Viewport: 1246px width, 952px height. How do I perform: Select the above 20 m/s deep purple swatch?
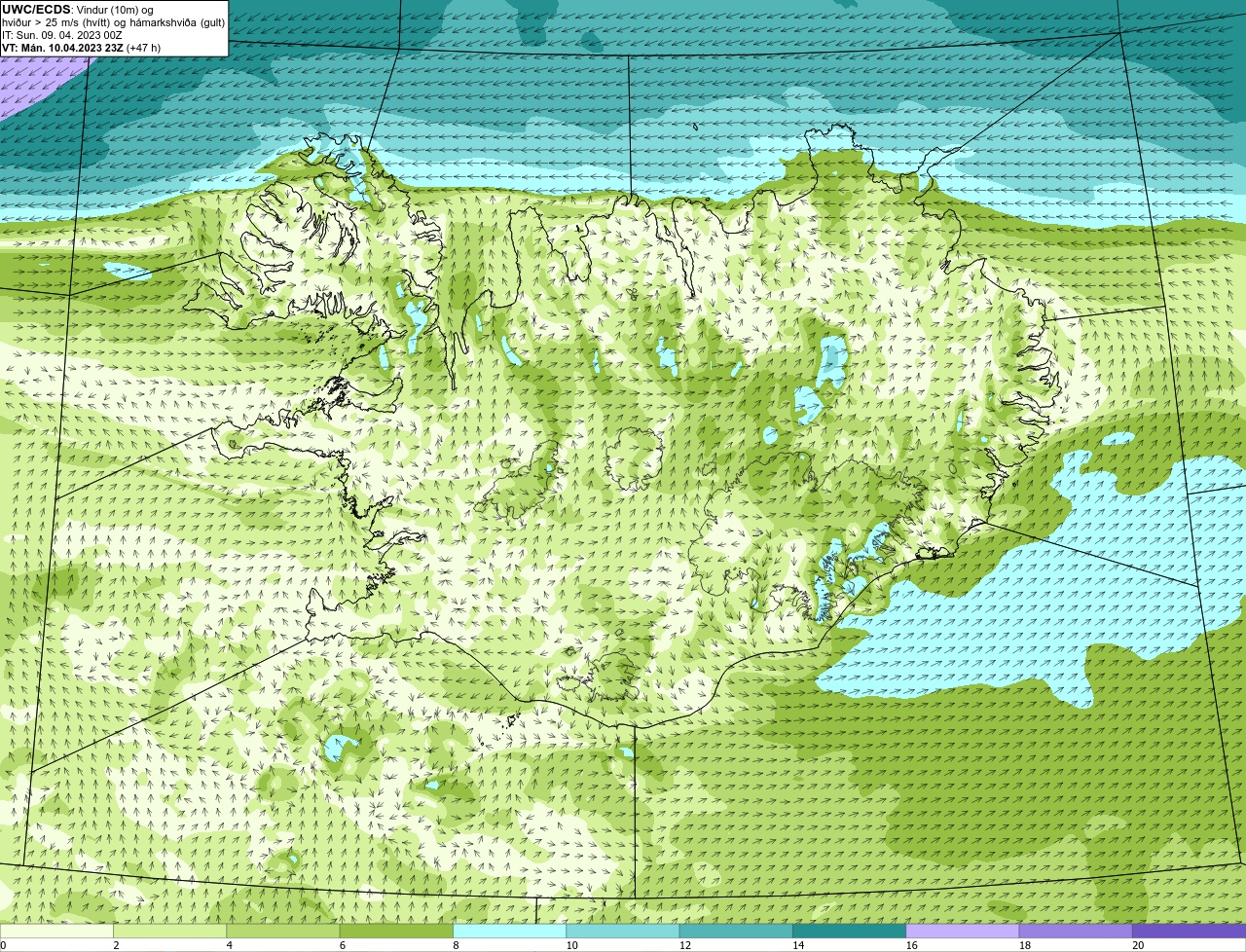click(x=1190, y=932)
